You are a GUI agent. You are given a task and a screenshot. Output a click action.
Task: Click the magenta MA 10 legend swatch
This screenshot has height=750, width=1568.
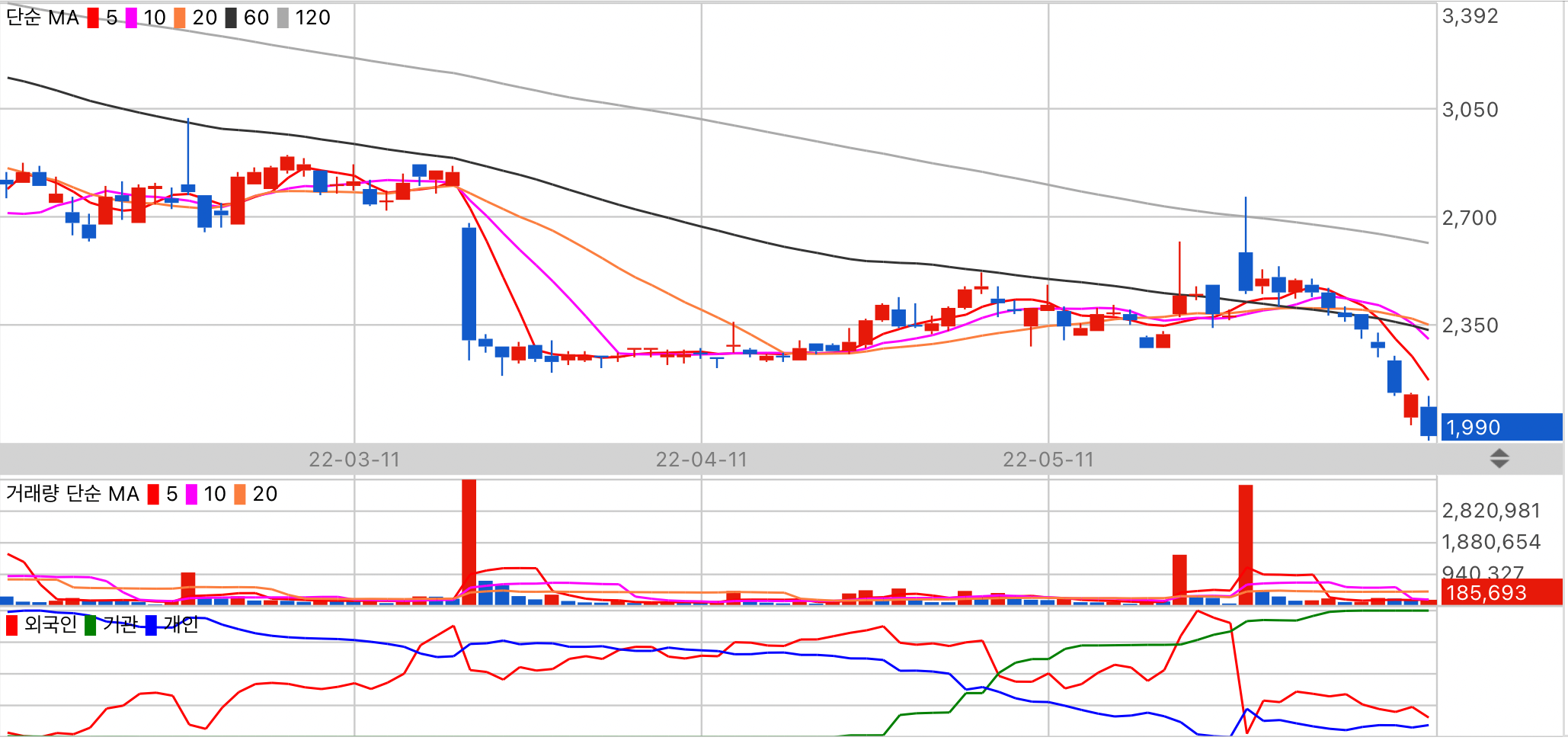[x=131, y=18]
